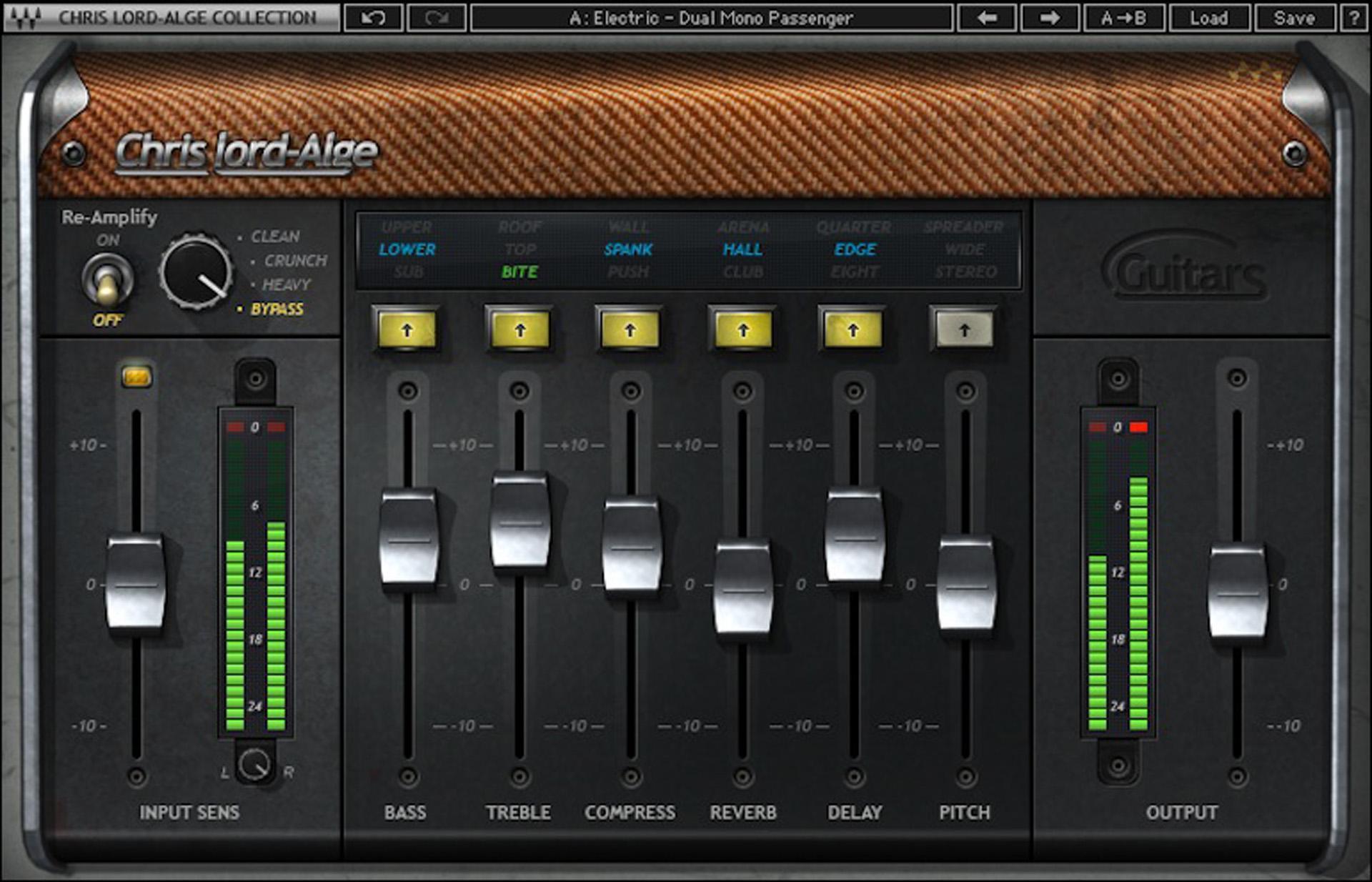Viewport: 1372px width, 882px height.
Task: Click the Waves logo in the title bar
Action: (26, 15)
